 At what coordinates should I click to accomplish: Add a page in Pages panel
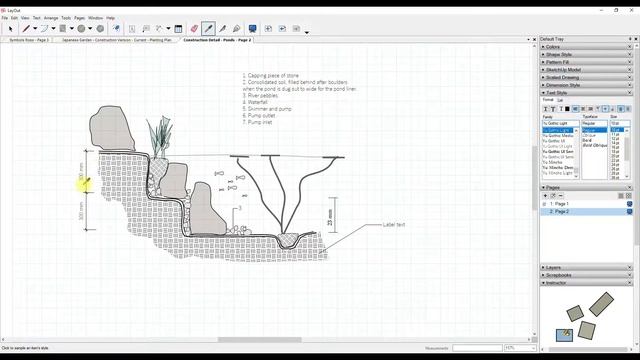point(545,196)
